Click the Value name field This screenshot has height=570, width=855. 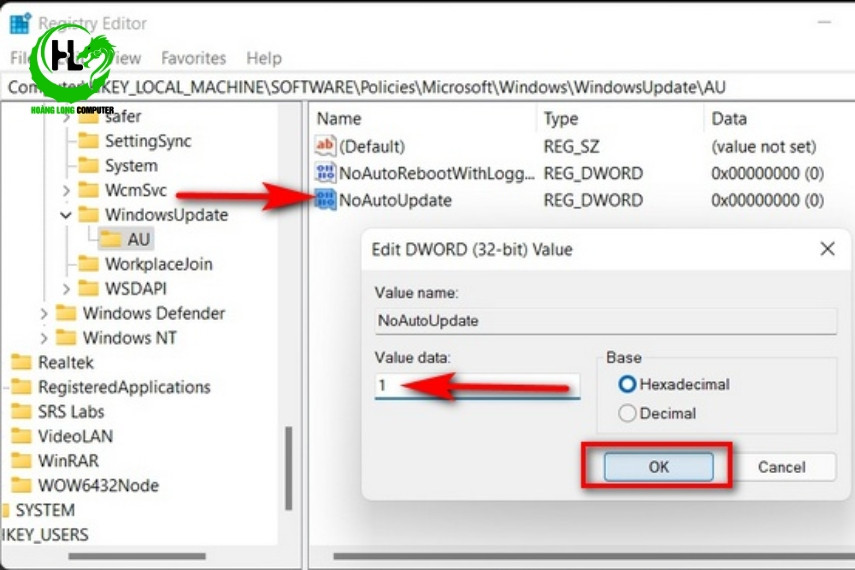click(x=606, y=321)
